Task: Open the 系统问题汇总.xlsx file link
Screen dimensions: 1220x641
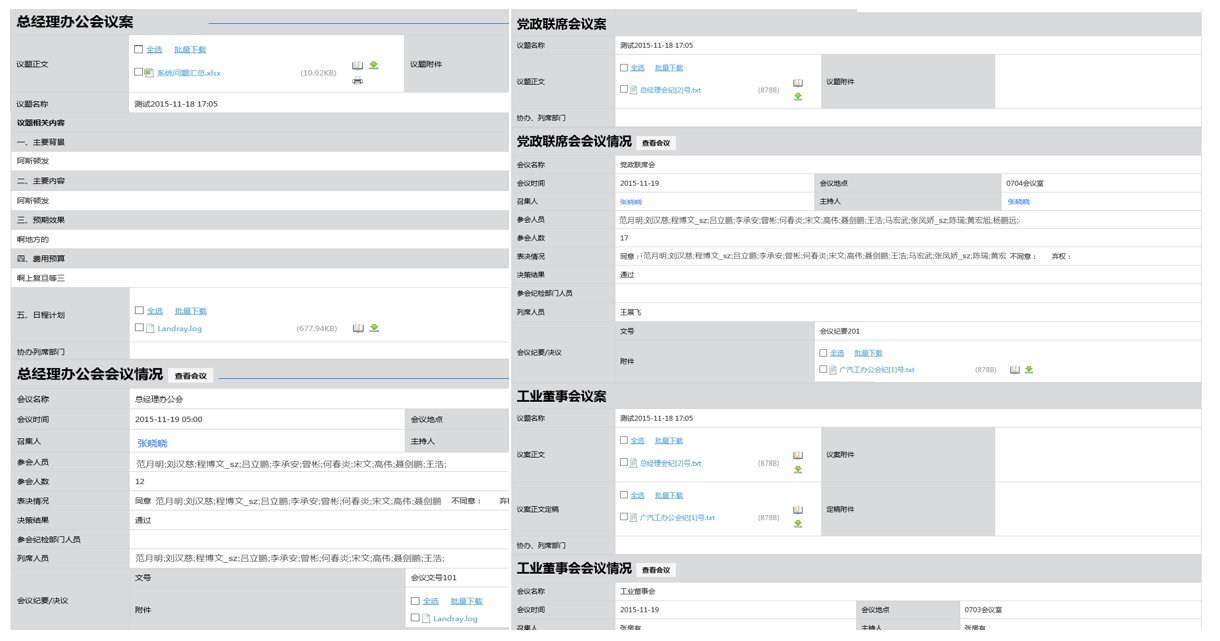Action: coord(189,73)
